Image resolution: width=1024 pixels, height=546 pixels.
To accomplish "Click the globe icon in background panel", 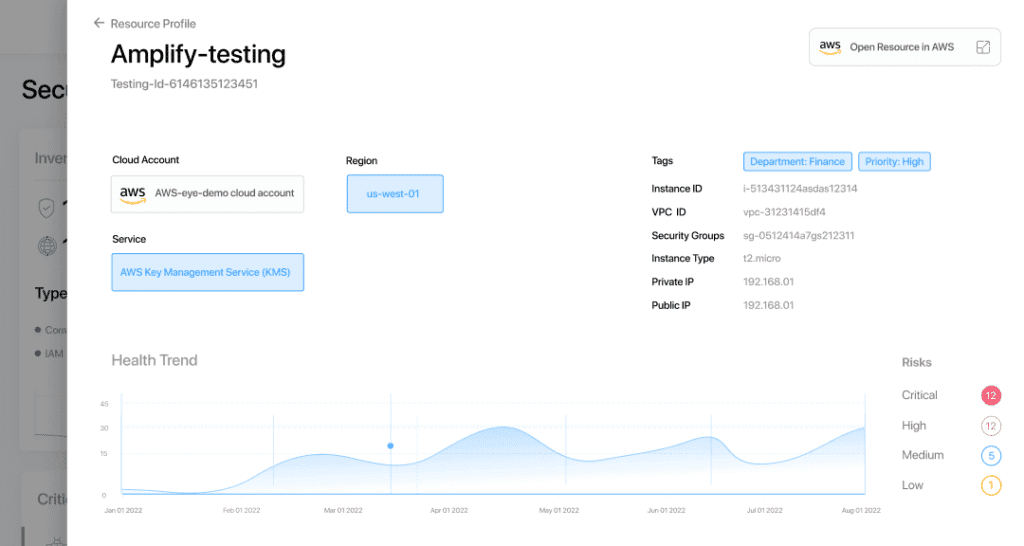I will 47,246.
